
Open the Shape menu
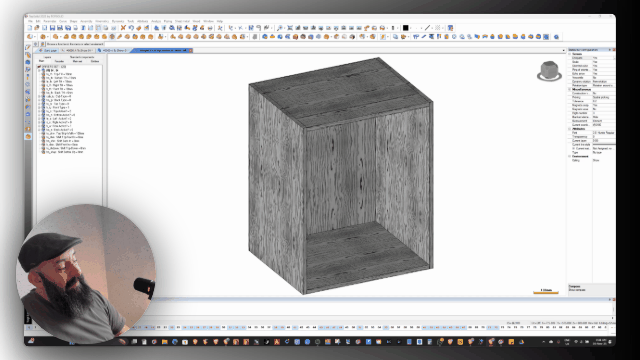[x=73, y=21]
